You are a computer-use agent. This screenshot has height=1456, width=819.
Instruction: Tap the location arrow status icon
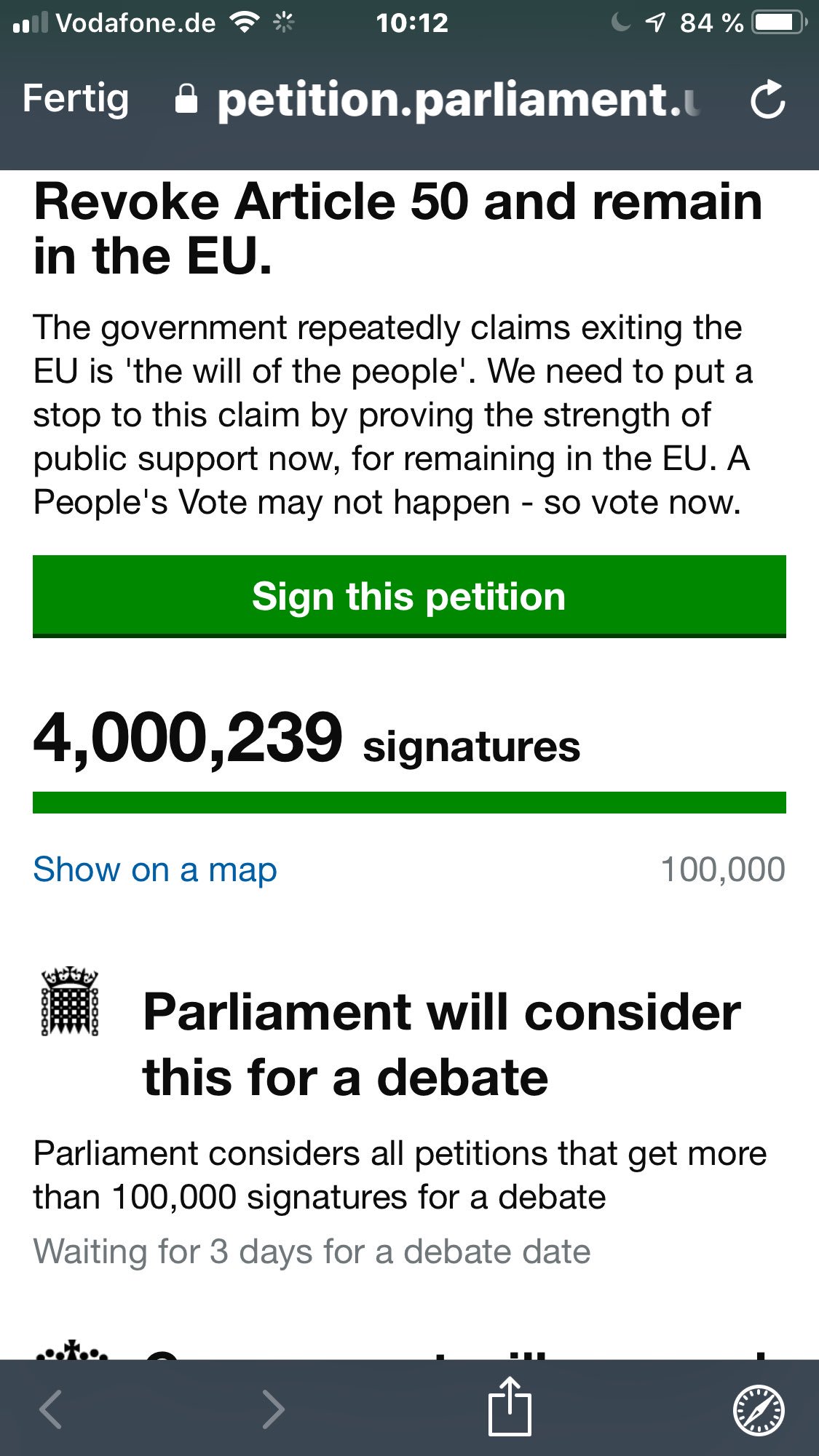pyautogui.click(x=655, y=23)
